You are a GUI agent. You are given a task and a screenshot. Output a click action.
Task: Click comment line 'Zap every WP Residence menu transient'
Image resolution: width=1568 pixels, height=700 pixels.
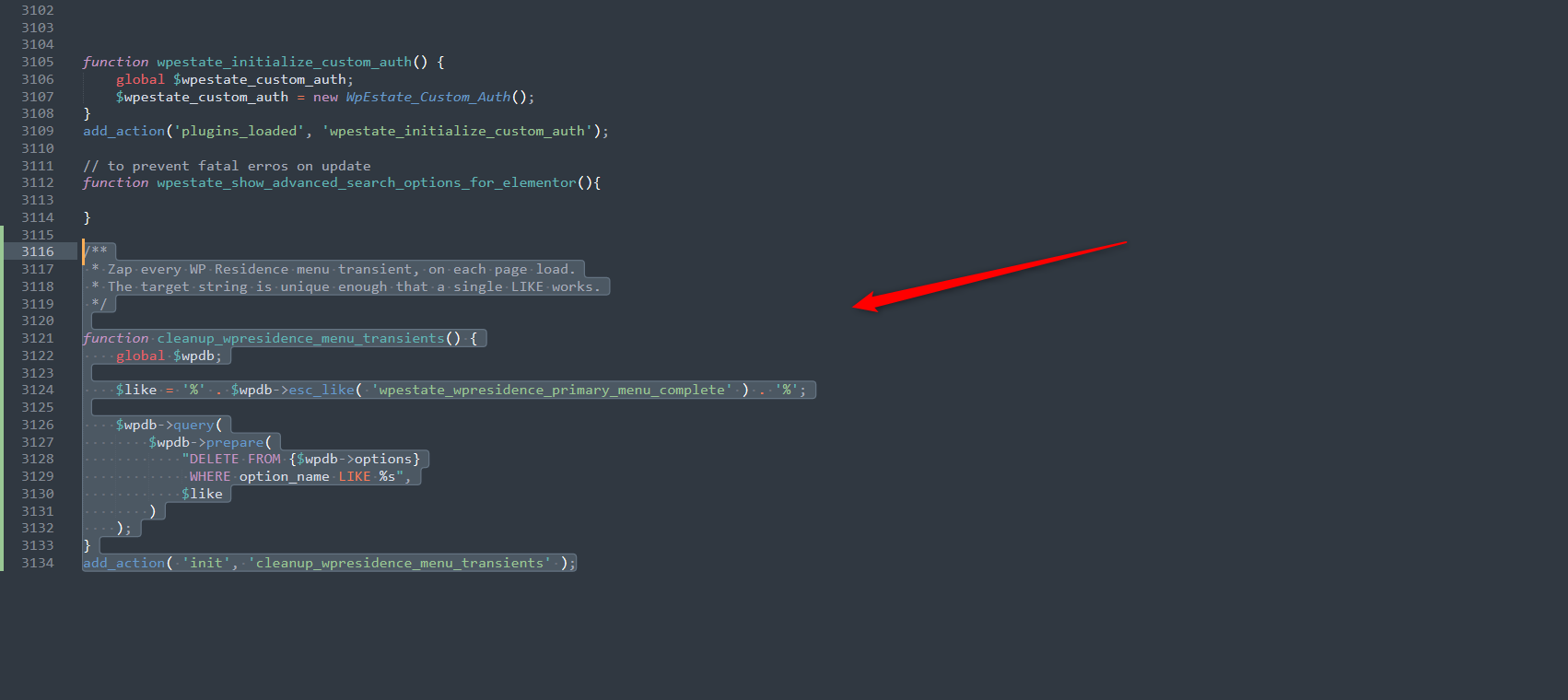[x=333, y=269]
